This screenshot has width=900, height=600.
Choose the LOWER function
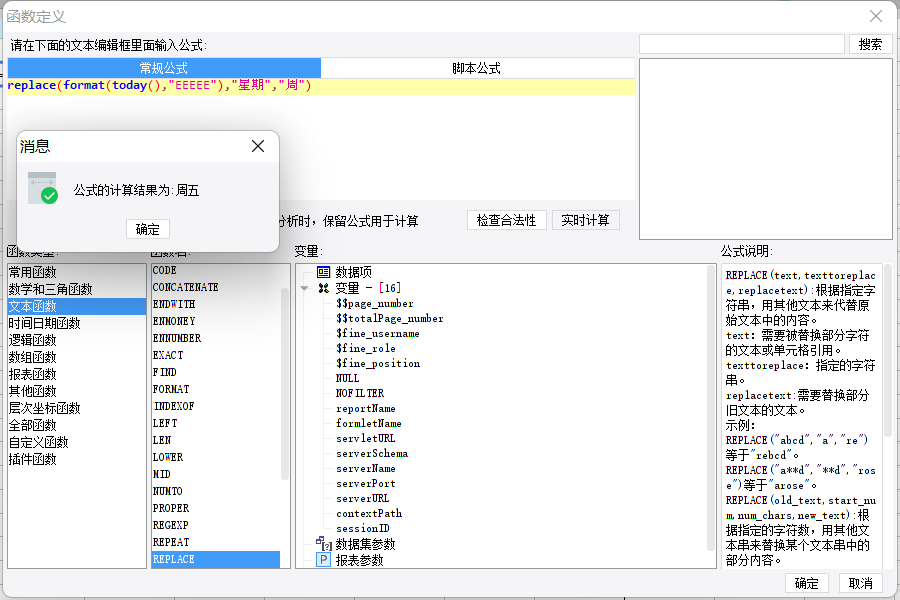coord(216,457)
